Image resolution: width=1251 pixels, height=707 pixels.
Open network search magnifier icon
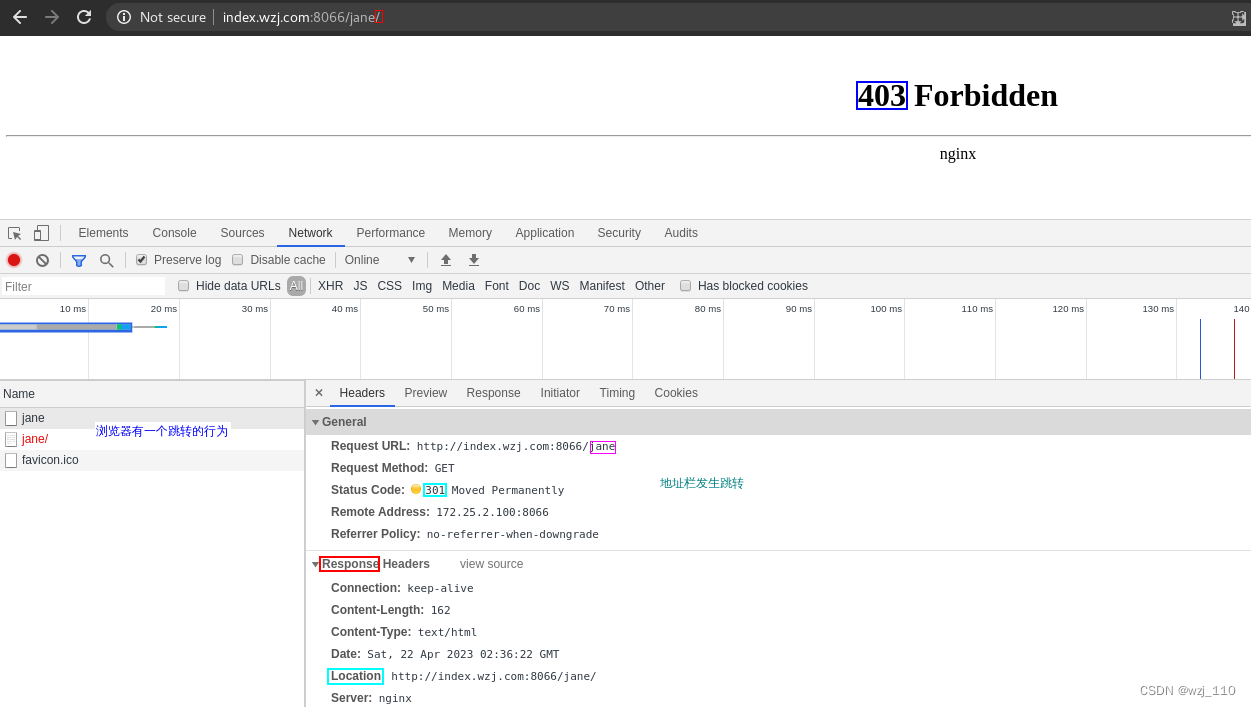[106, 260]
